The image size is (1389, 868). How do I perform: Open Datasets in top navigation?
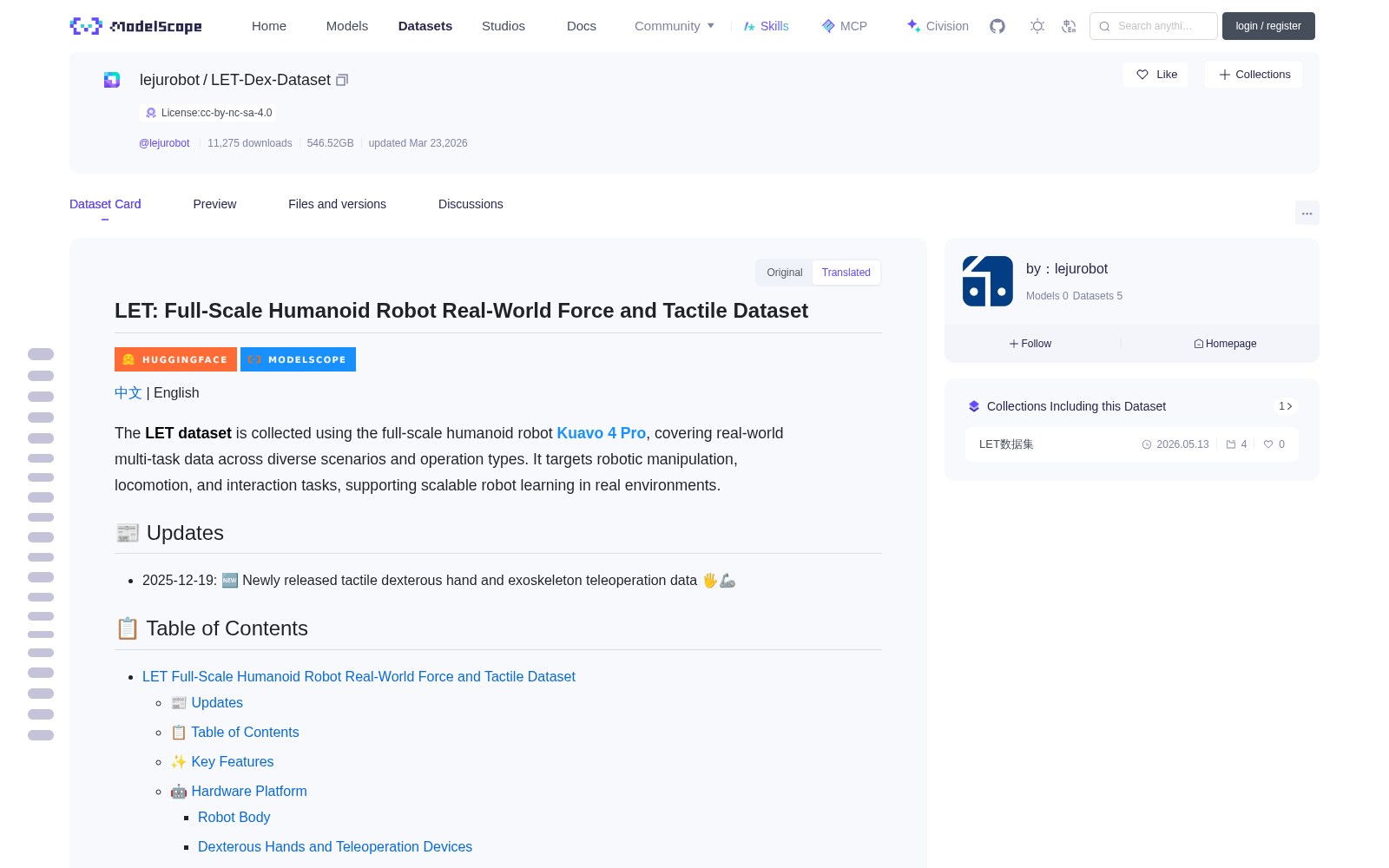click(x=425, y=26)
